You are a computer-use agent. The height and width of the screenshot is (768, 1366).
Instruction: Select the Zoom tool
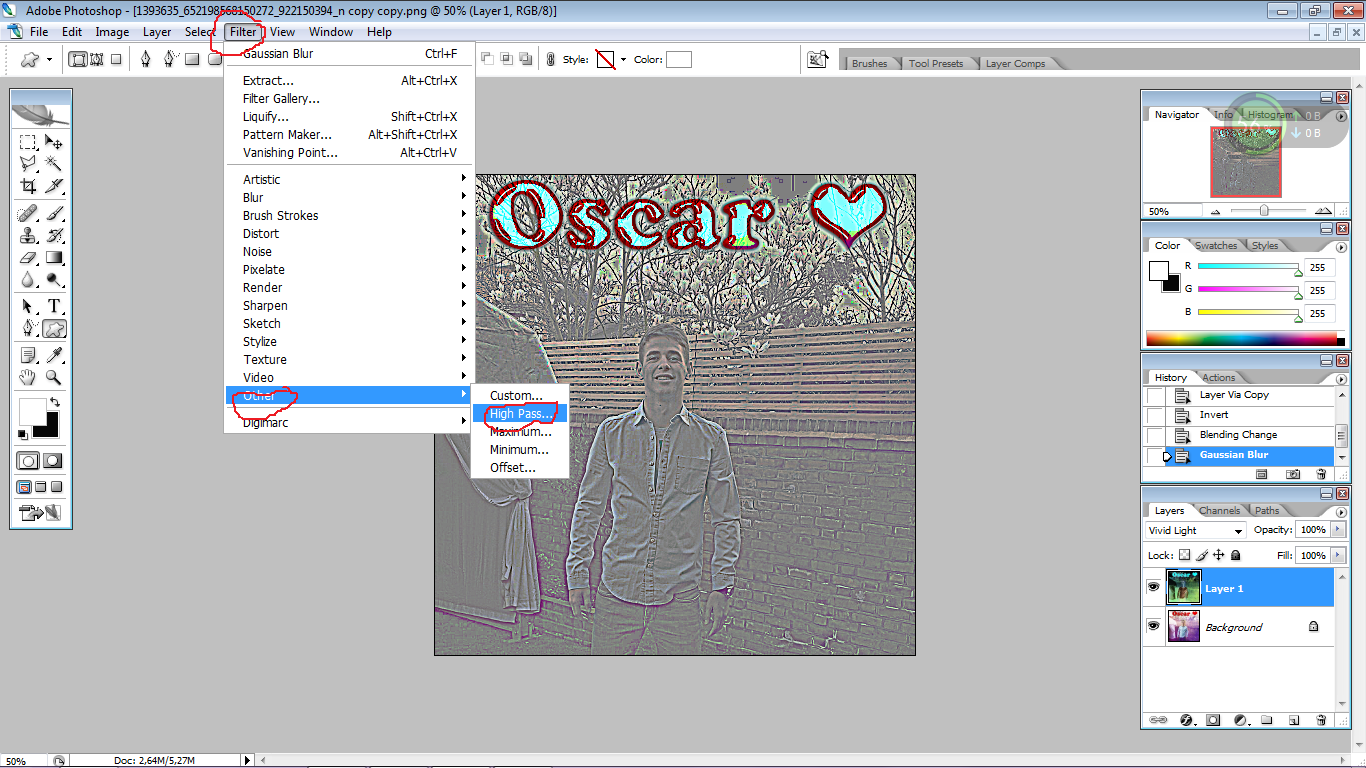pos(54,377)
